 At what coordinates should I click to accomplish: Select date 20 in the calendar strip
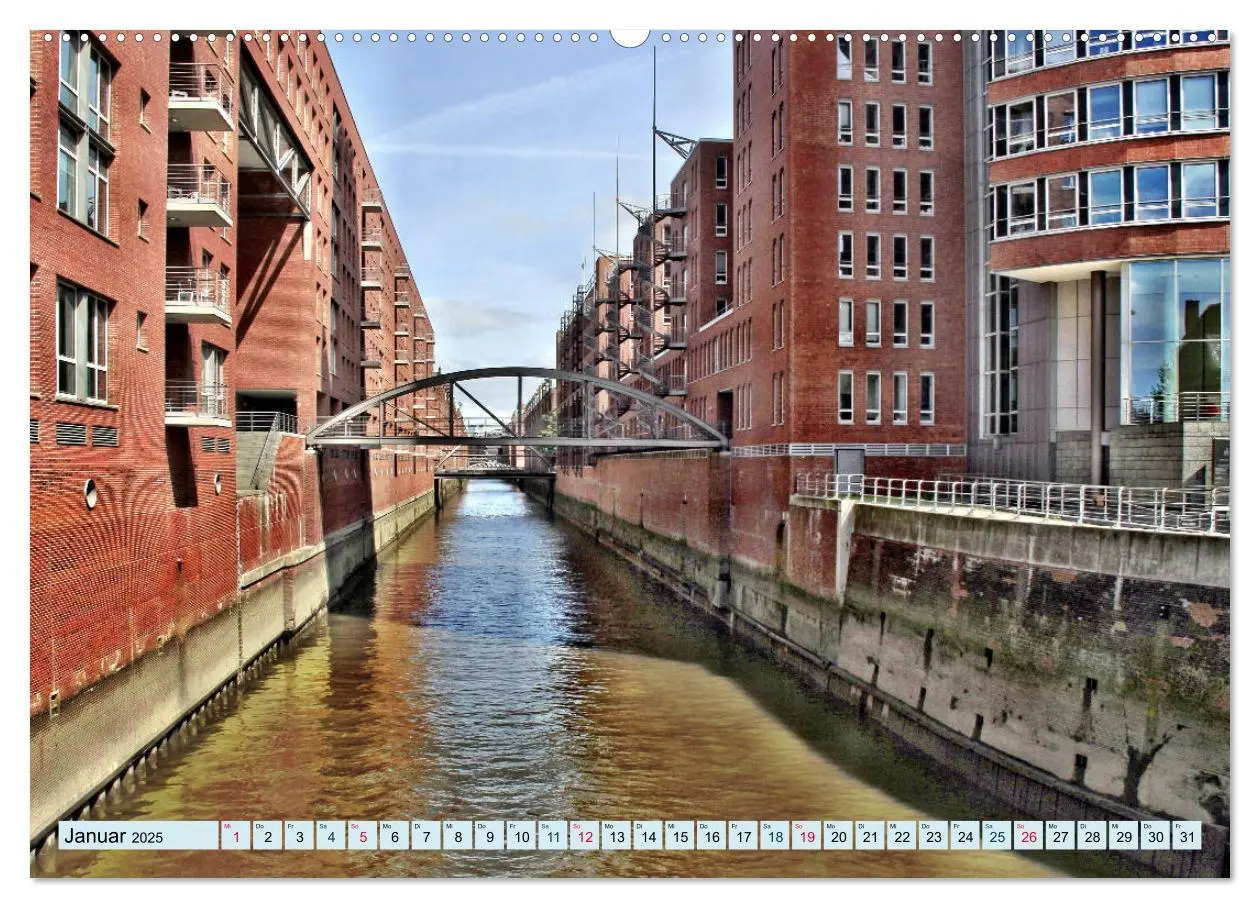[839, 836]
